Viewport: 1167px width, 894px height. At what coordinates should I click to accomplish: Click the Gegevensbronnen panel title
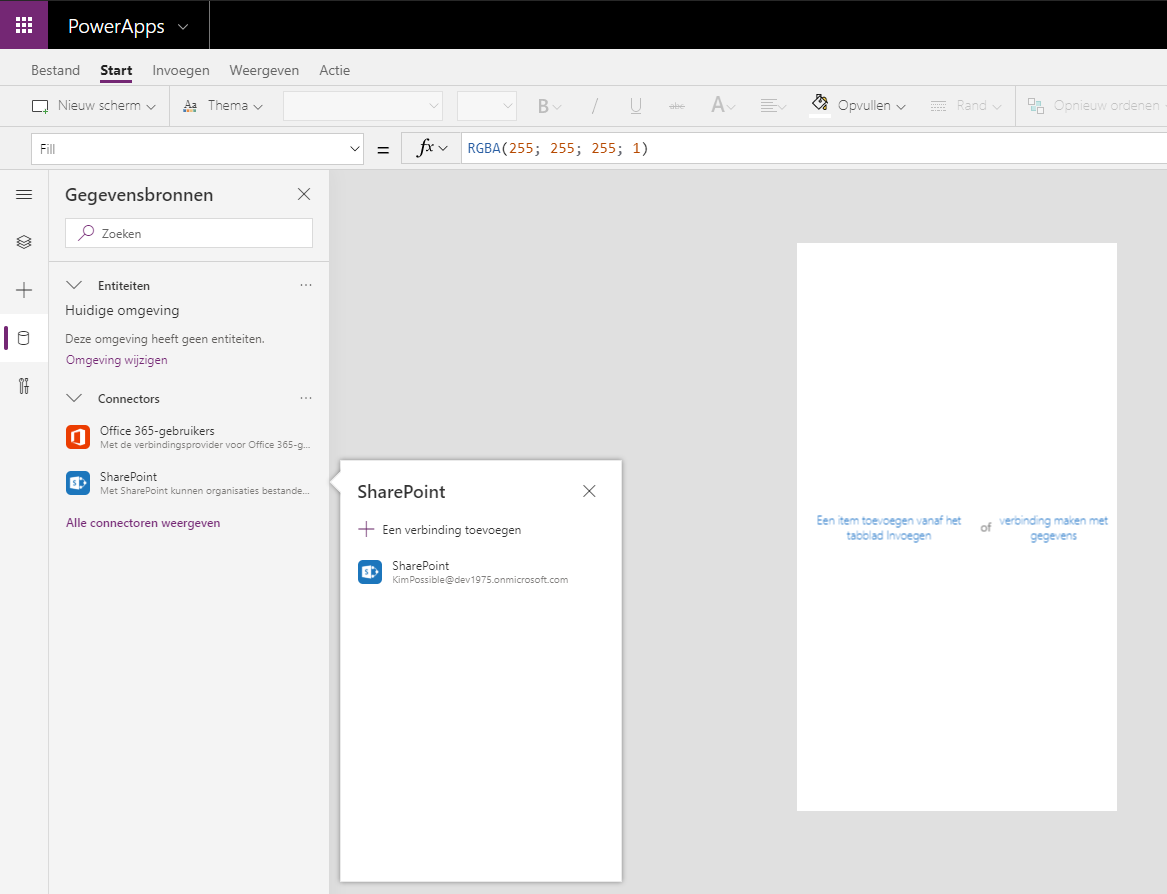pos(139,195)
